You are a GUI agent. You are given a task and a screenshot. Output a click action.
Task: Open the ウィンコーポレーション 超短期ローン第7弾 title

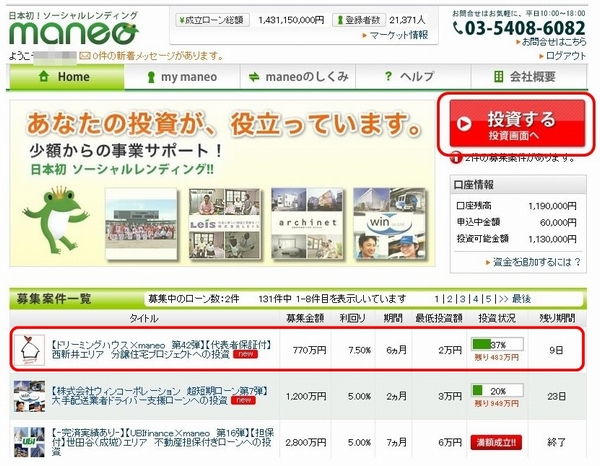pyautogui.click(x=160, y=396)
